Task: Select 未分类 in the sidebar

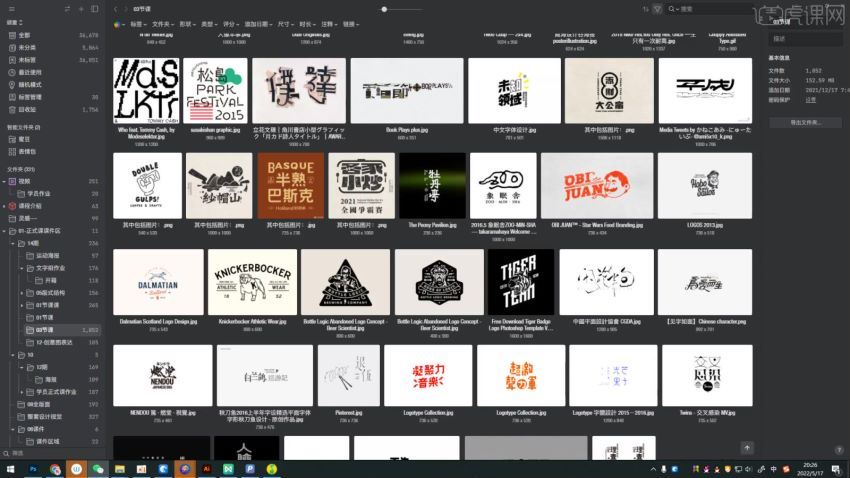Action: (54, 48)
